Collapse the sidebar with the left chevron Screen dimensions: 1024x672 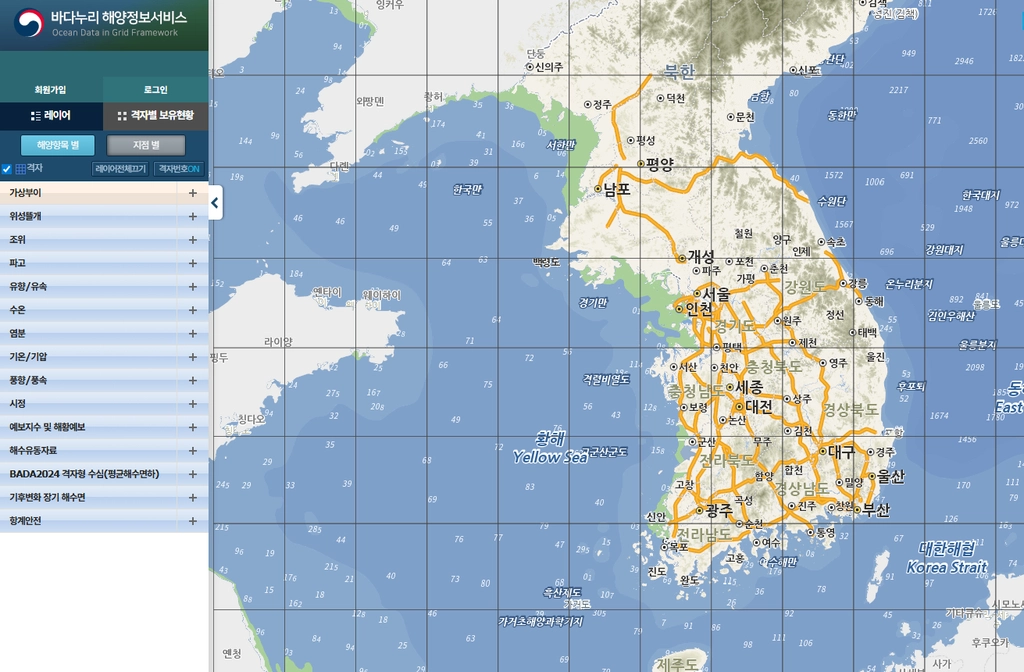(x=215, y=203)
